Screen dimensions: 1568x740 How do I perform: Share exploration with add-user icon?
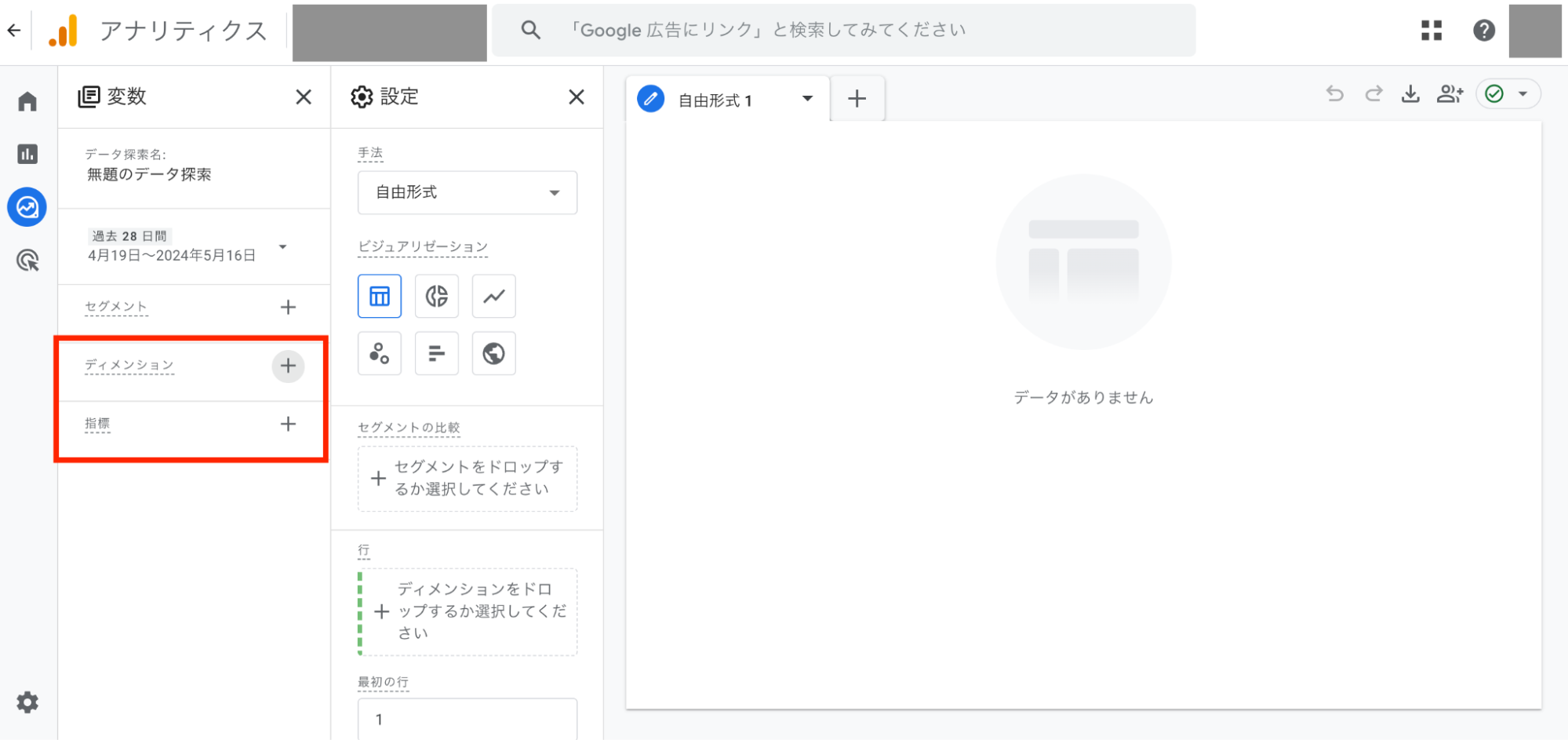point(1450,94)
